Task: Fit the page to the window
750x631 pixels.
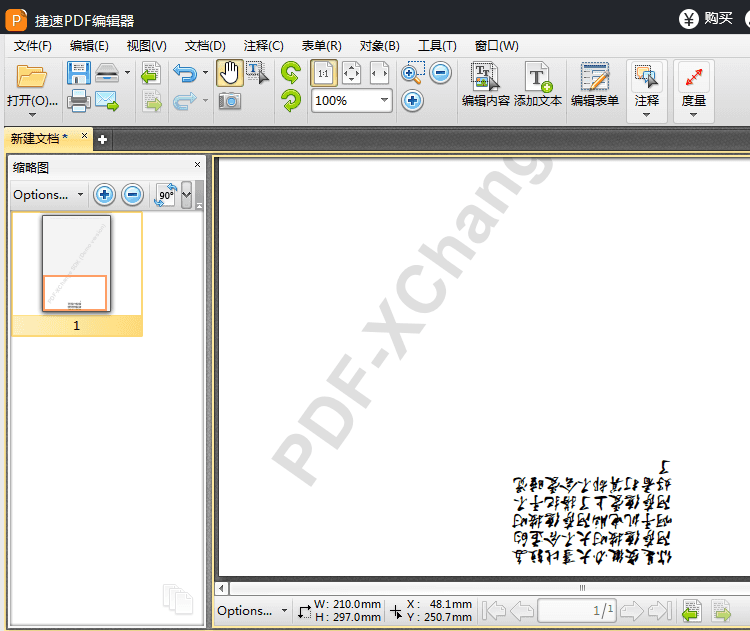Action: click(352, 73)
